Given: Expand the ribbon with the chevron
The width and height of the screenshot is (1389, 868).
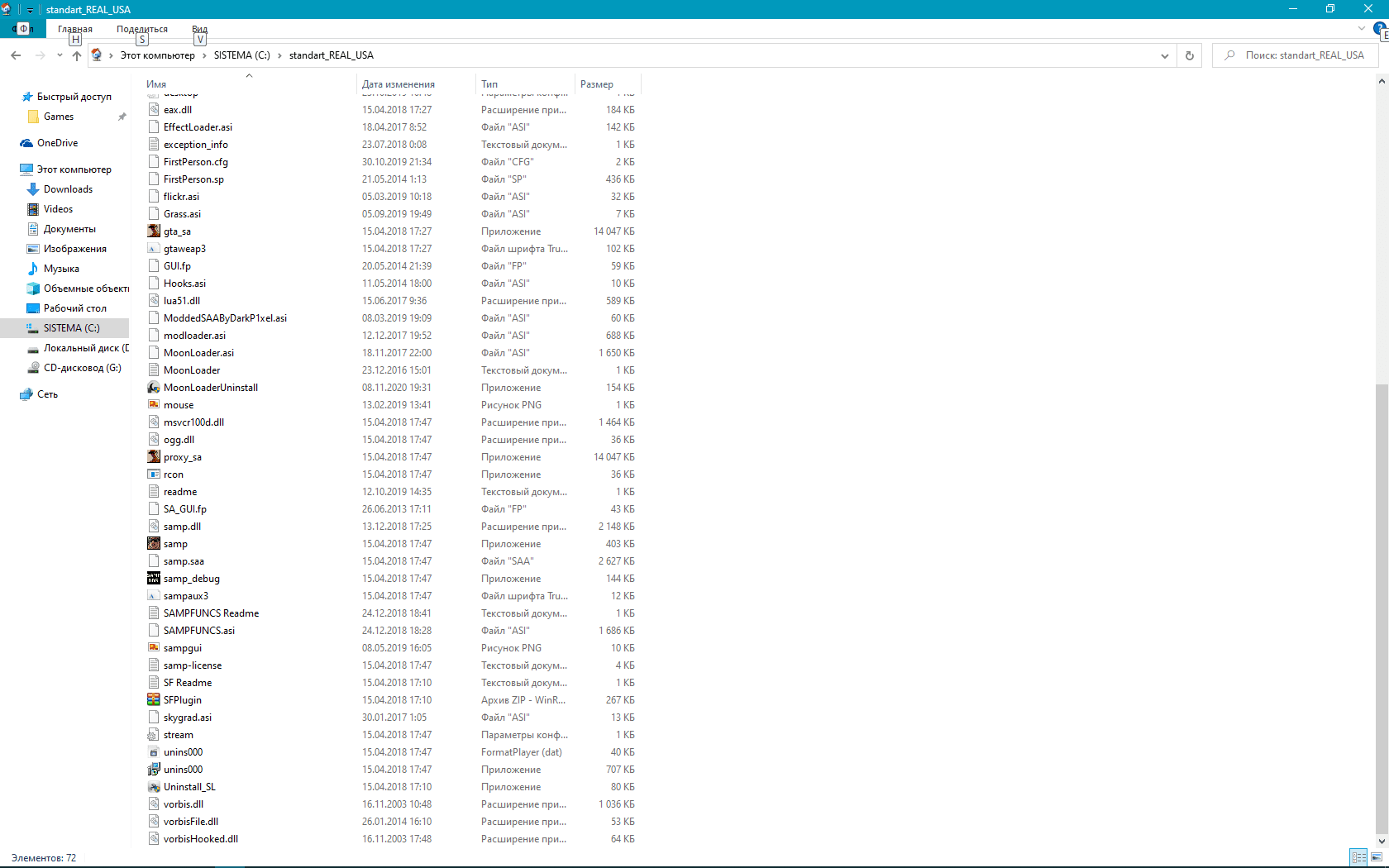Looking at the screenshot, I should tap(1362, 29).
